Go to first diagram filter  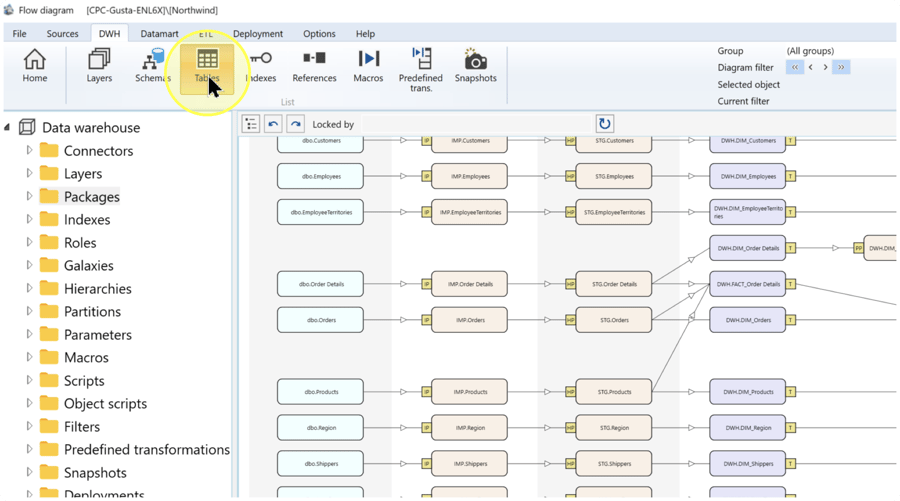795,67
